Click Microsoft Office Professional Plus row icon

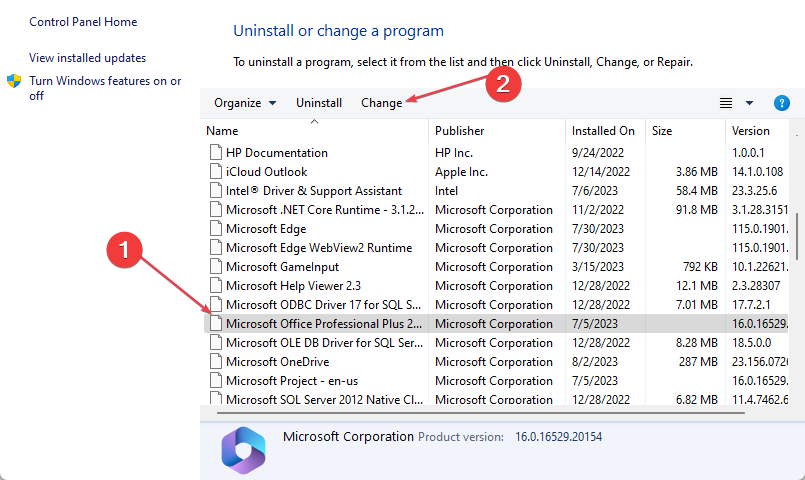pyautogui.click(x=216, y=323)
